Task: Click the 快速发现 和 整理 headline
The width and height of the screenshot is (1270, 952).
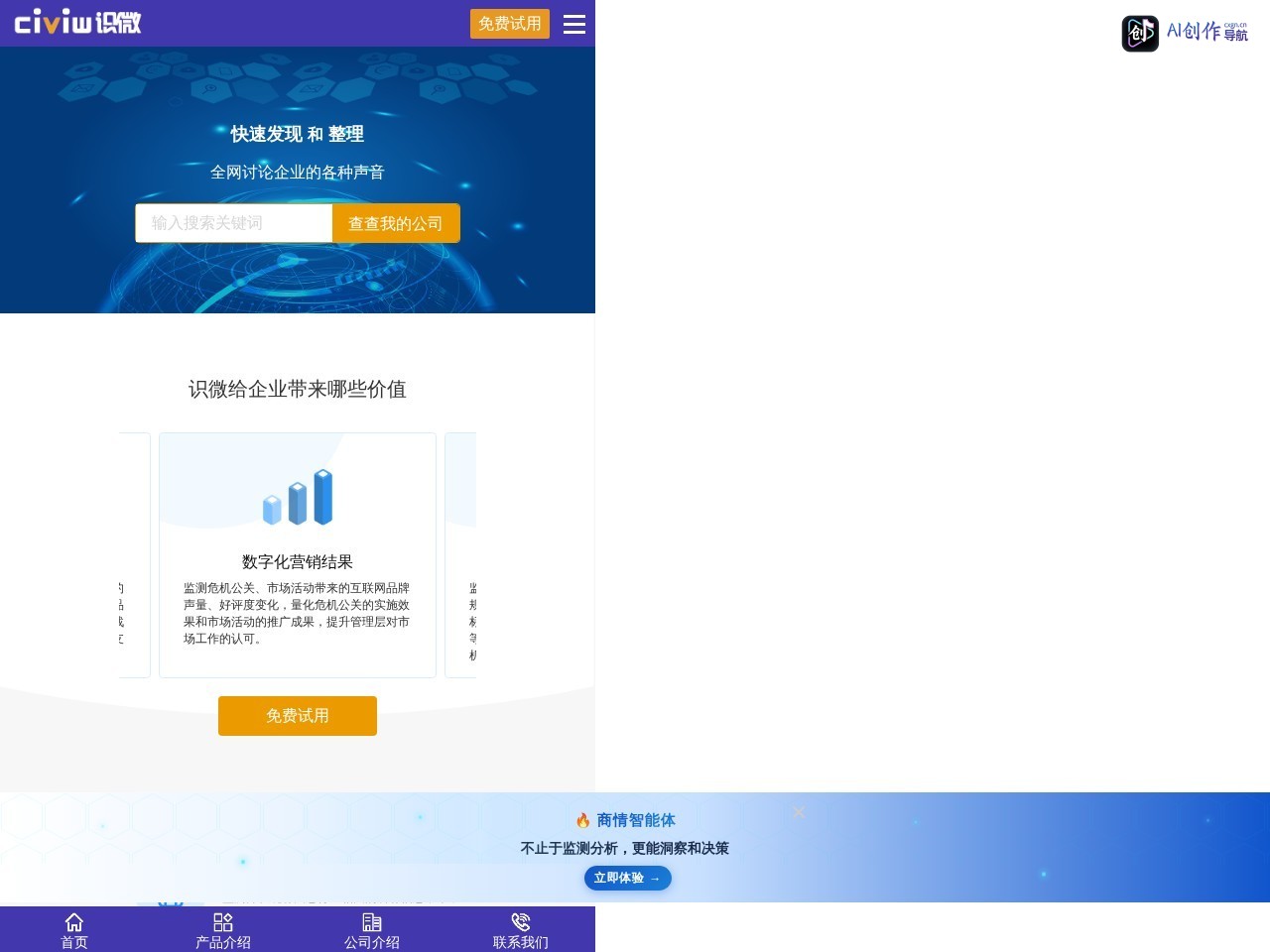Action: 298,134
